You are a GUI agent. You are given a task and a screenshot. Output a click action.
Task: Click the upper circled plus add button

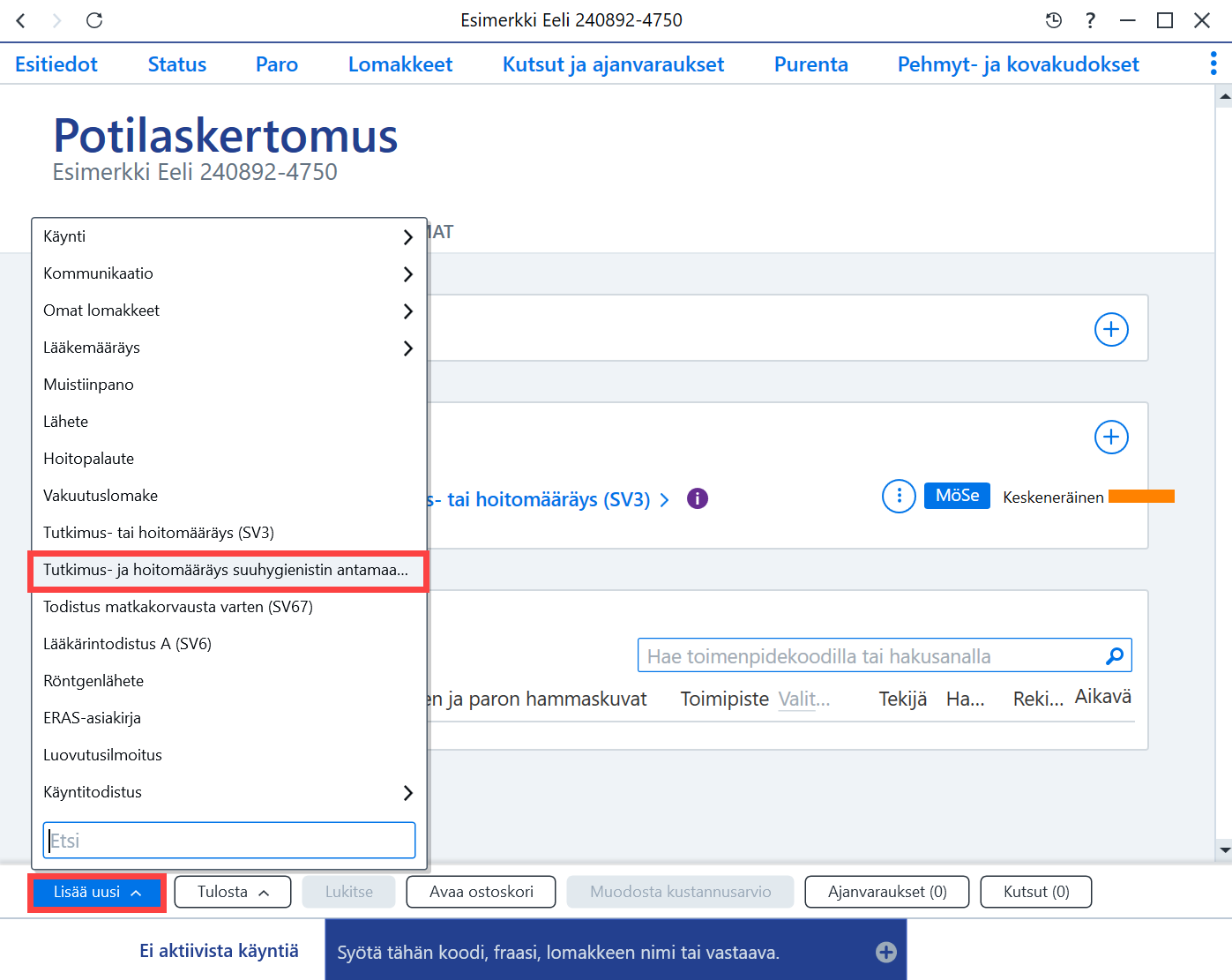coord(1111,329)
